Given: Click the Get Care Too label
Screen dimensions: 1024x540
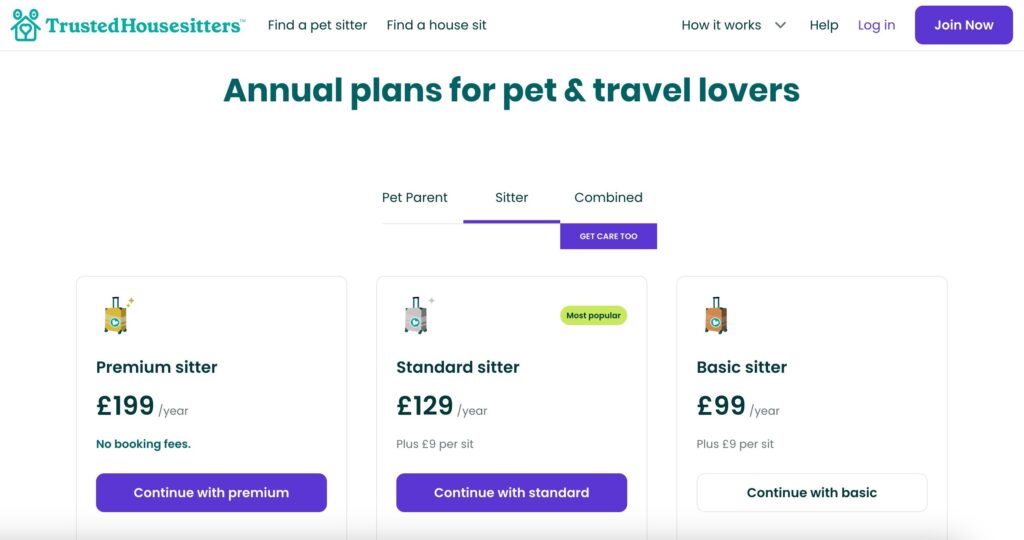Looking at the screenshot, I should point(608,236).
